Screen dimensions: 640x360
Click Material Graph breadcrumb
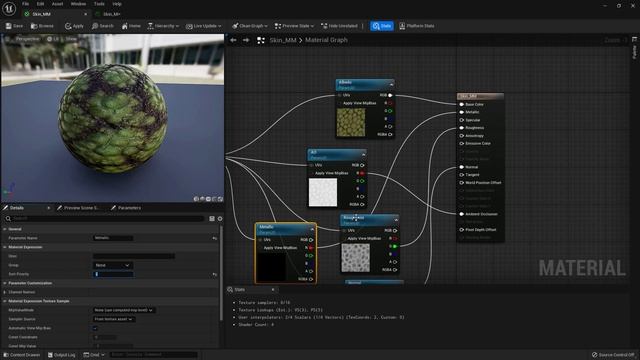326,40
